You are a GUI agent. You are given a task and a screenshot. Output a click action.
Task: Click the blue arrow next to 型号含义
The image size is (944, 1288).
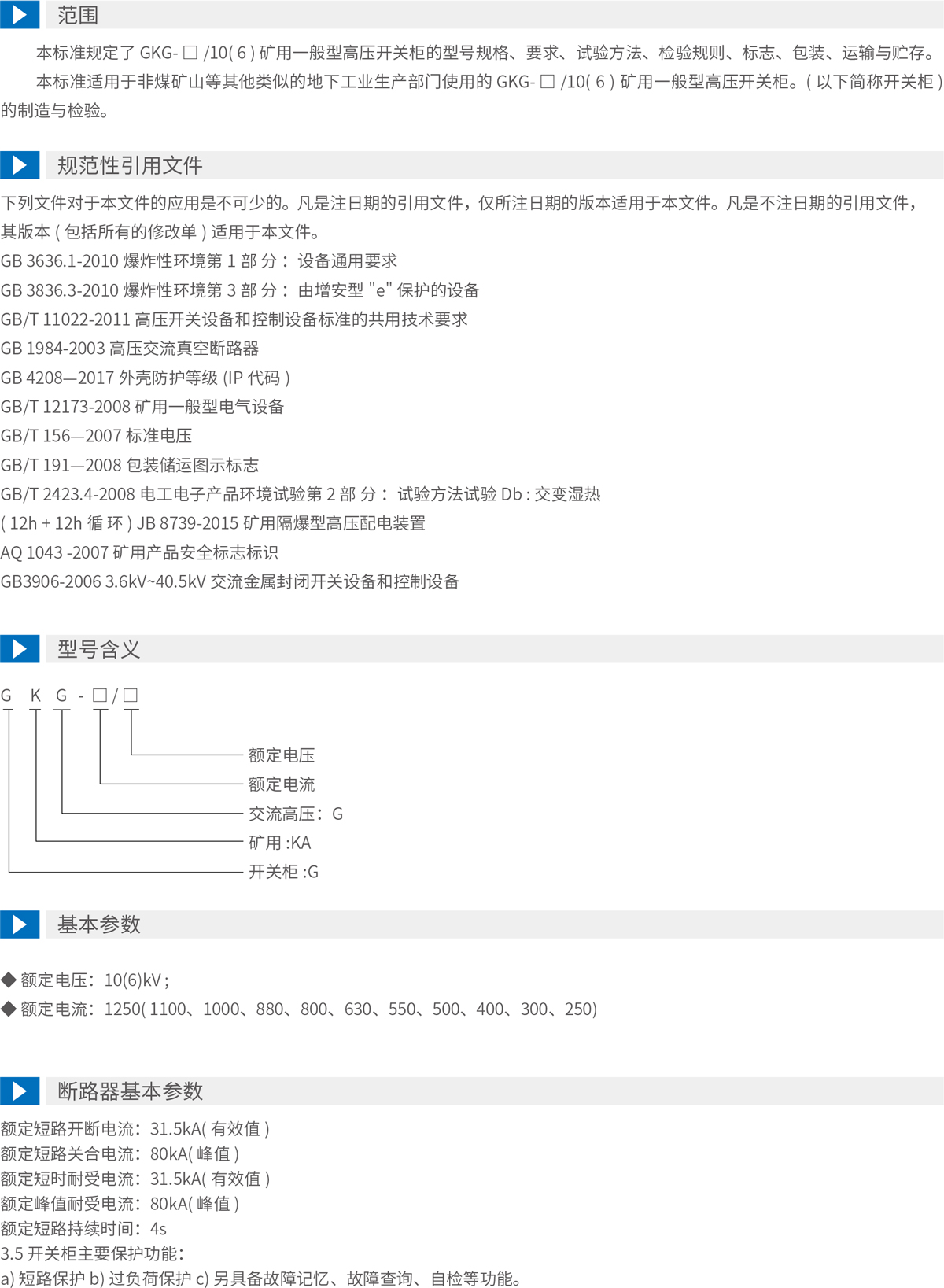[20, 649]
